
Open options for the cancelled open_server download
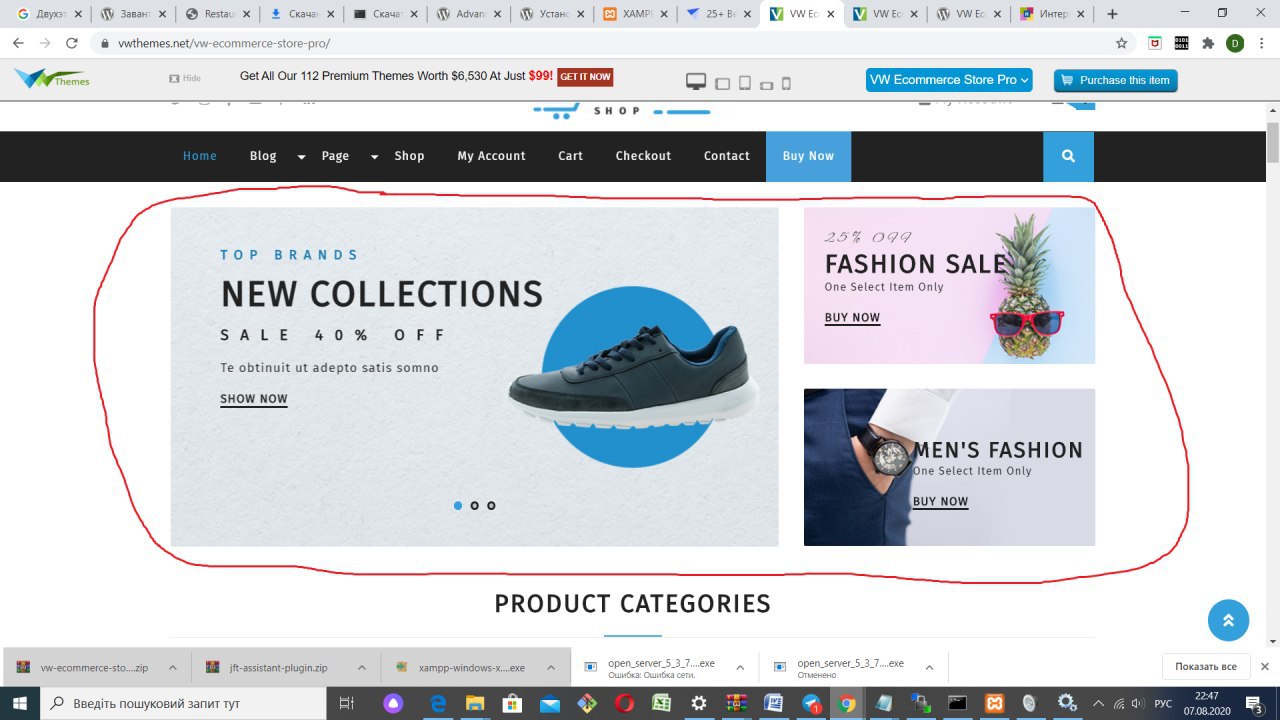929,667
